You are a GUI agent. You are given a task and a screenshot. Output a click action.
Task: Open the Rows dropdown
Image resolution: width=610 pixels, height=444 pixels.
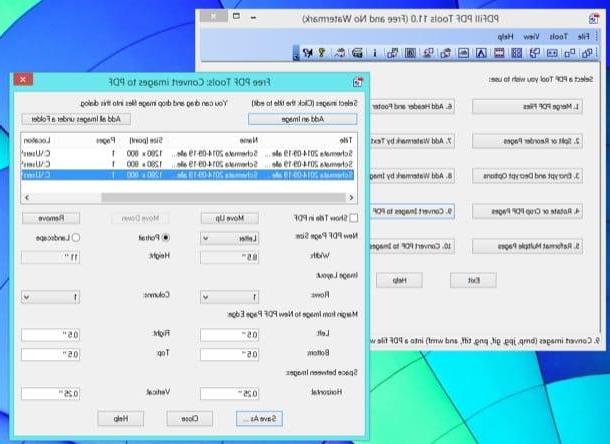[230, 297]
